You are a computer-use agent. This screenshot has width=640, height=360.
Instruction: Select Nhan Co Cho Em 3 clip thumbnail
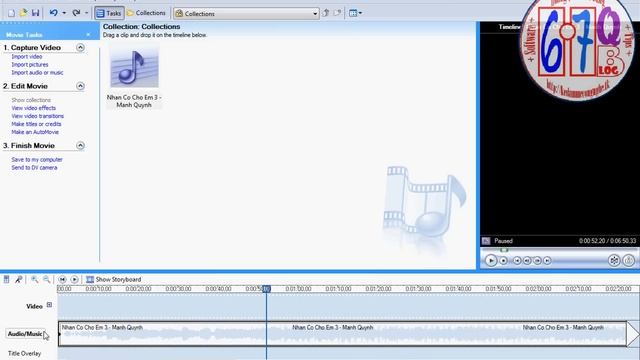pos(134,67)
